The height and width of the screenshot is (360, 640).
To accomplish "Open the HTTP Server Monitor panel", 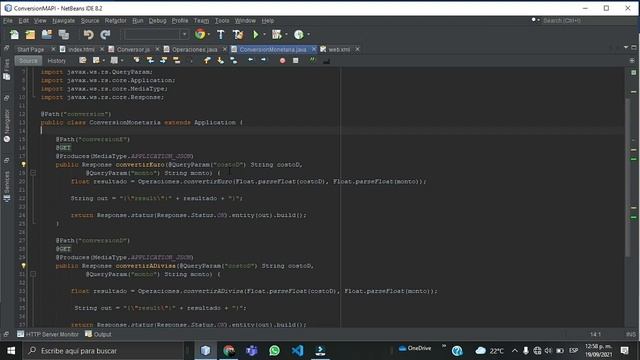I will click(x=48, y=334).
